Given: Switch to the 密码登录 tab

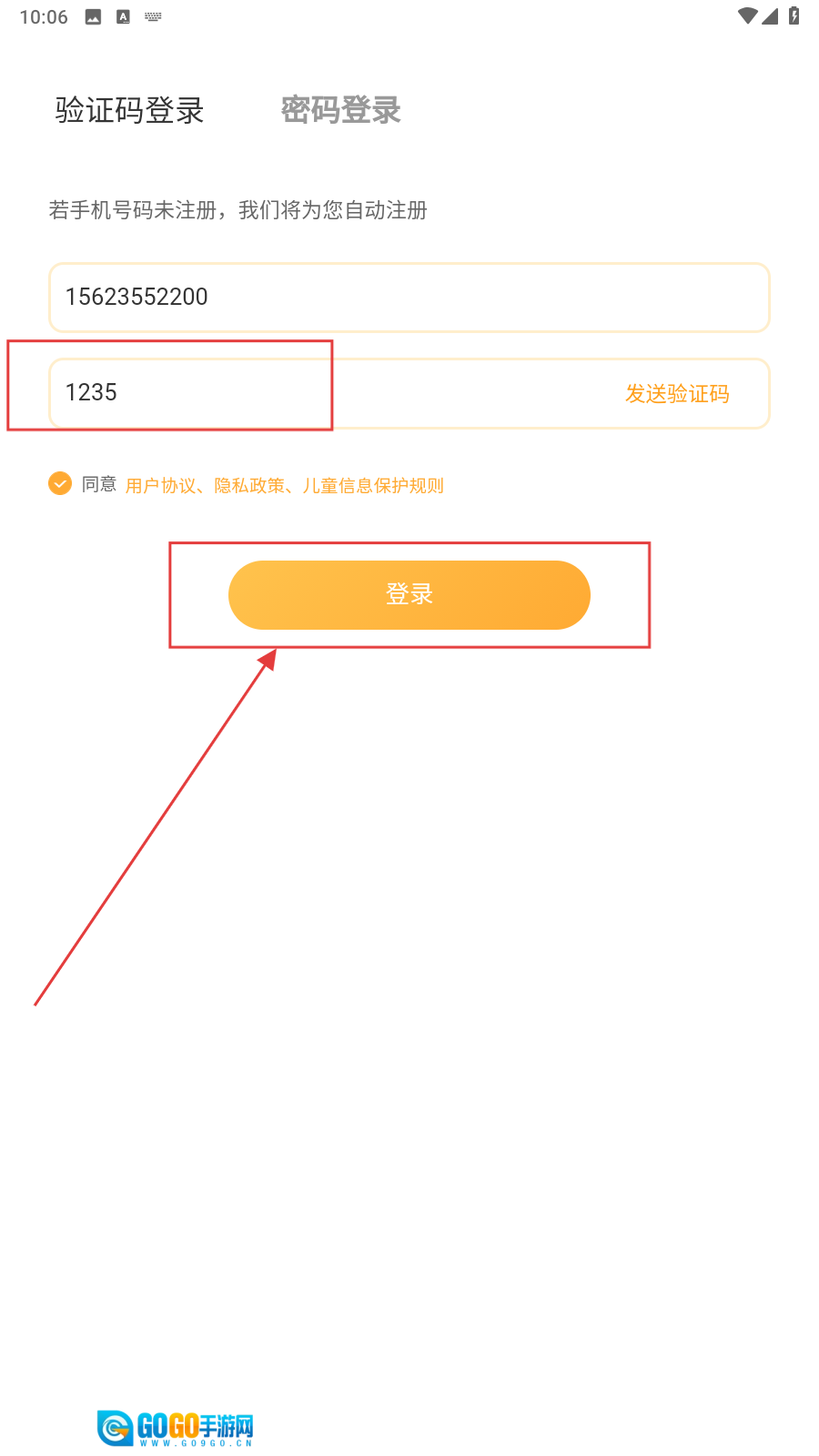Looking at the screenshot, I should pos(340,110).
